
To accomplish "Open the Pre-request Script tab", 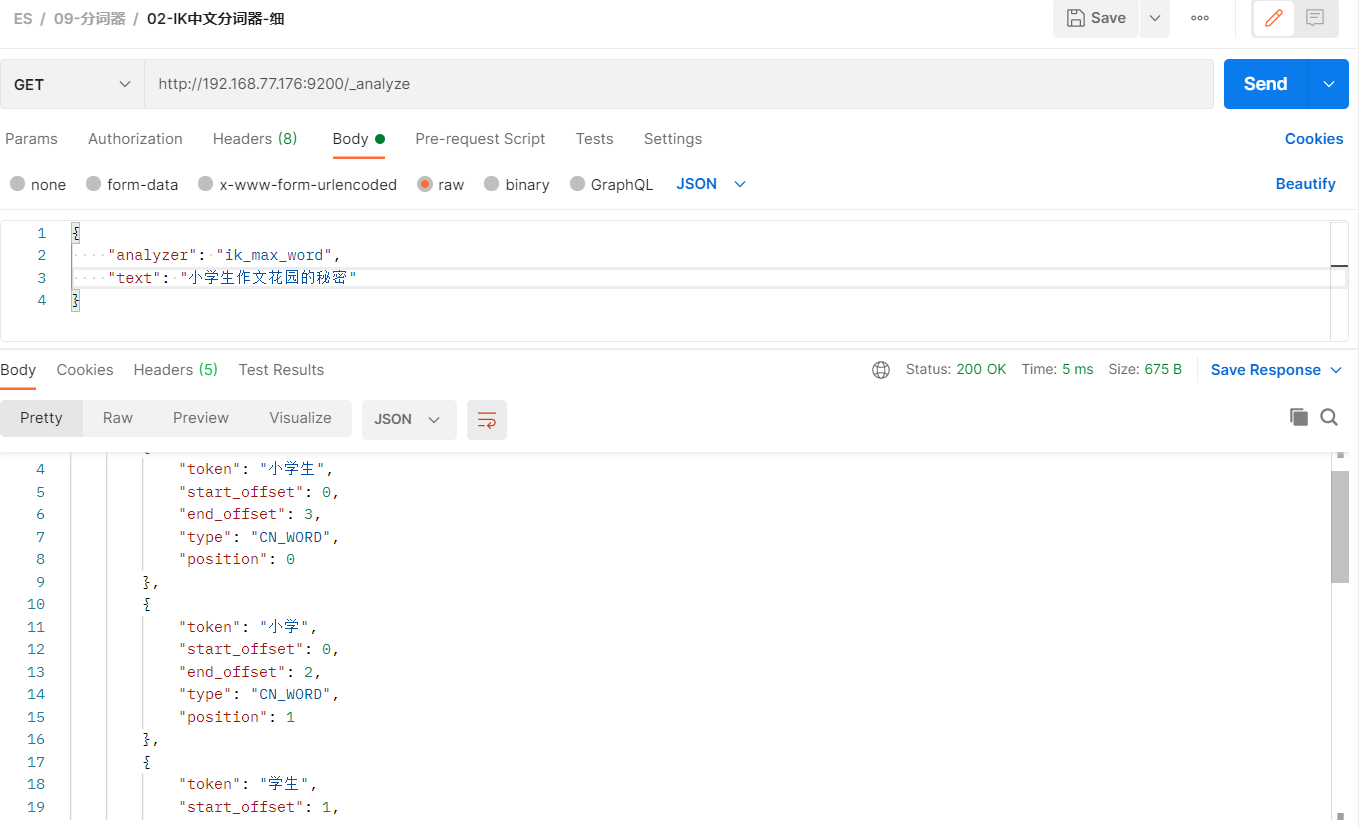I will (x=480, y=139).
